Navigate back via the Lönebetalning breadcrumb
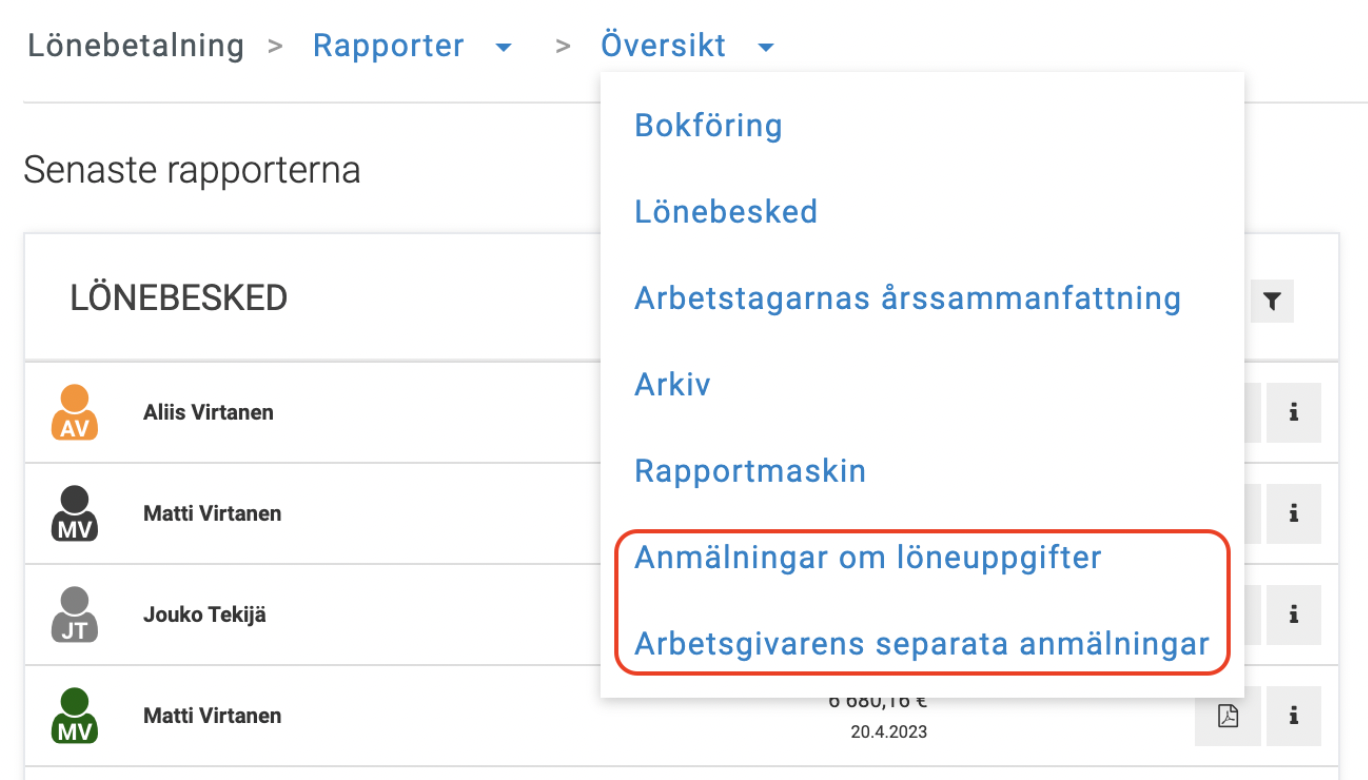The width and height of the screenshot is (1368, 780). pos(136,45)
